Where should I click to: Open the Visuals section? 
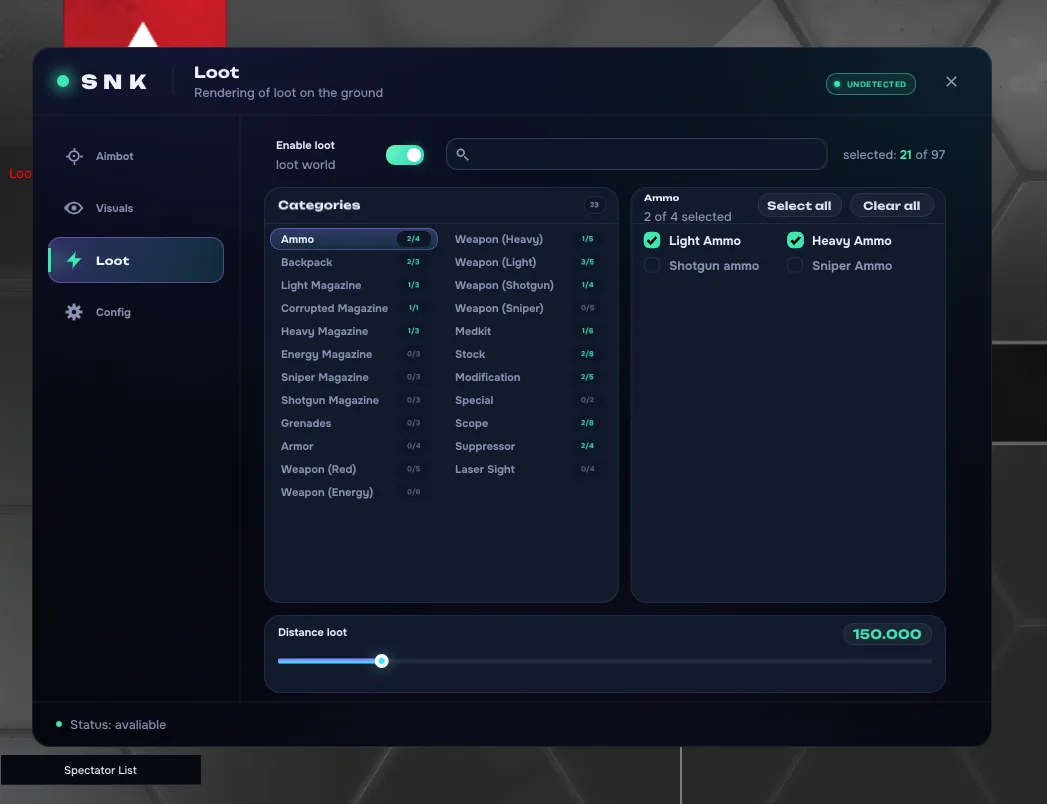pos(136,208)
